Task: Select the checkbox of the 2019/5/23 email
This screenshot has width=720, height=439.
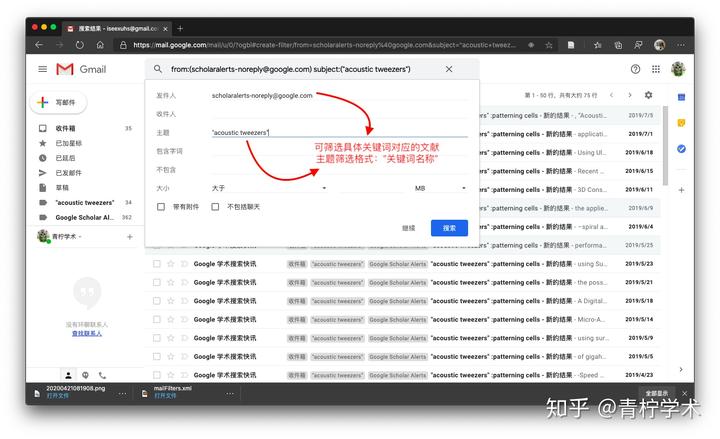Action: click(157, 264)
